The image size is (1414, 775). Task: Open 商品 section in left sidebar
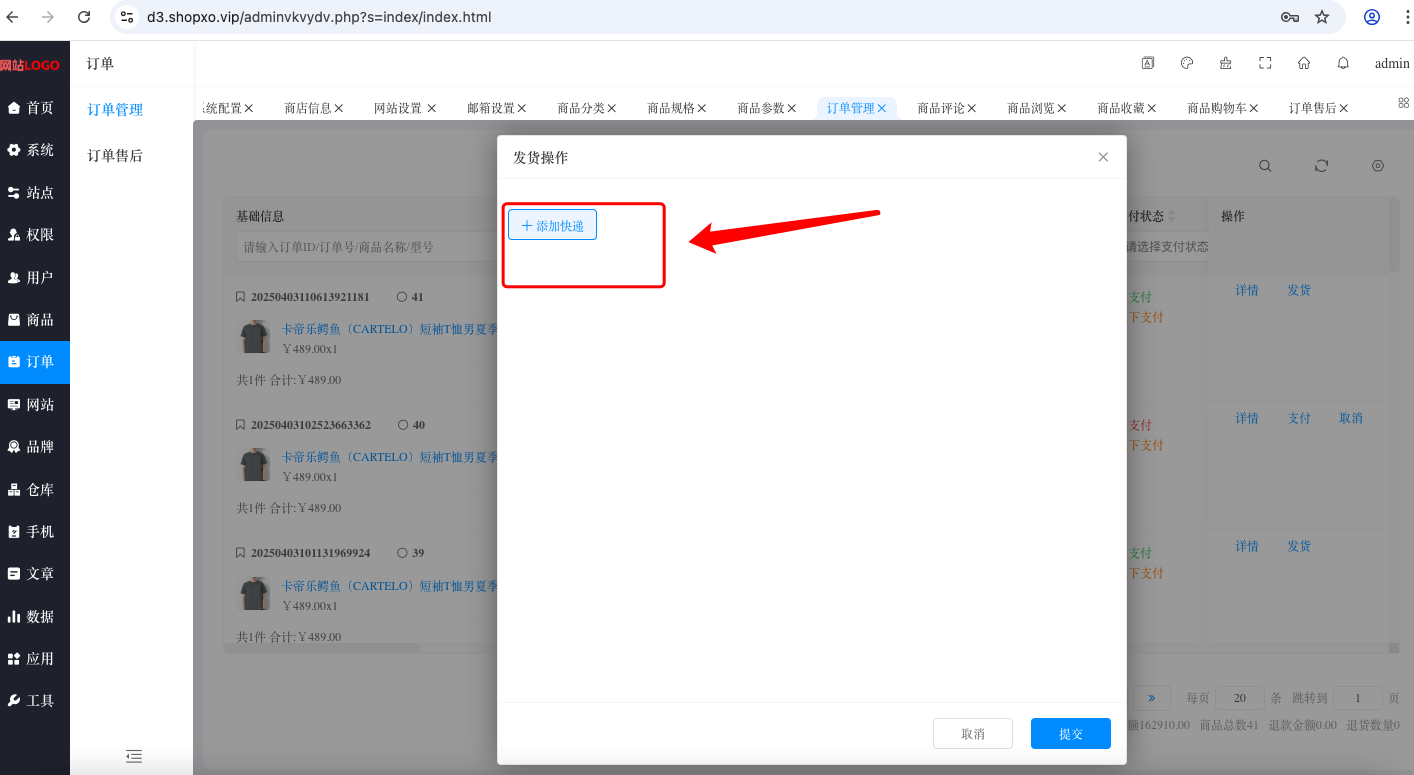pyautogui.click(x=35, y=320)
